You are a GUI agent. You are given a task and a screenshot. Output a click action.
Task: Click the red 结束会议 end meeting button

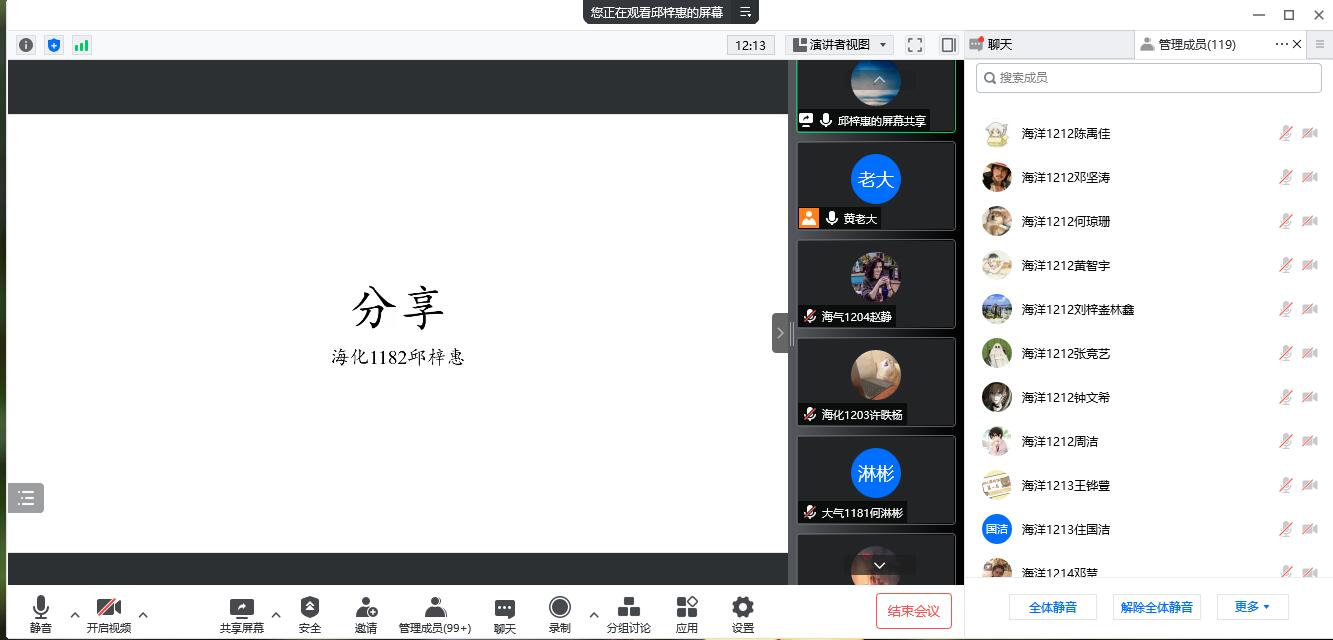pyautogui.click(x=913, y=611)
